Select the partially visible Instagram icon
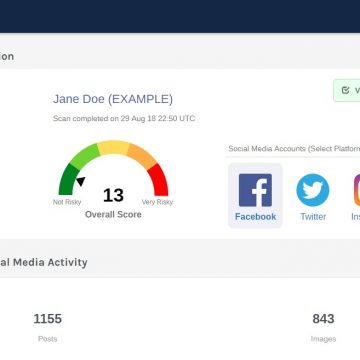This screenshot has height=360, width=360. pos(357,190)
